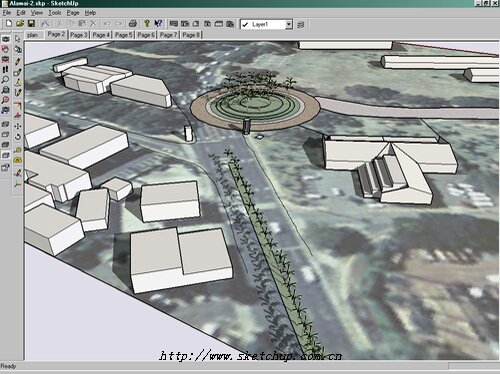500x374 pixels.
Task: Click the Copy icon in the toolbar
Action: [71, 24]
